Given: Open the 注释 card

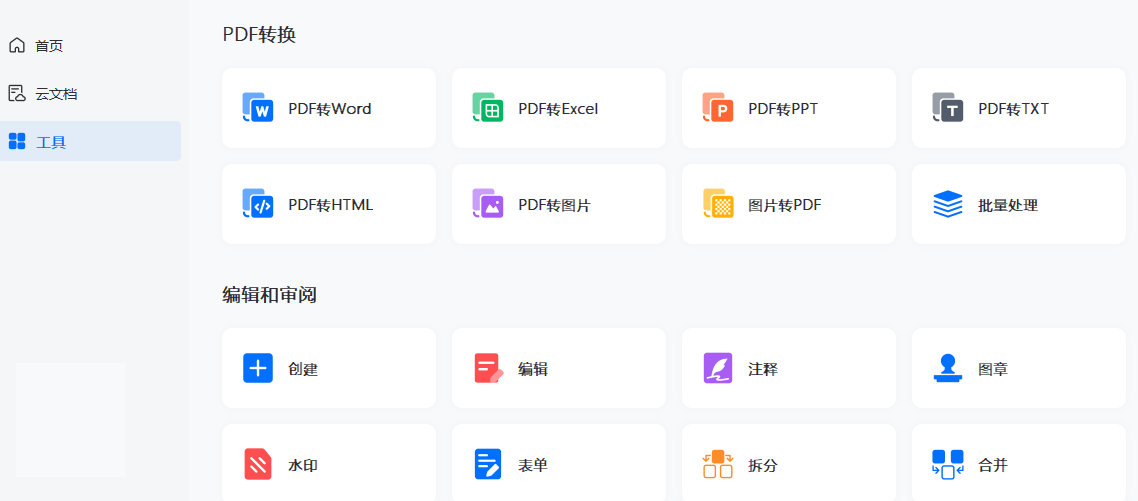Looking at the screenshot, I should pyautogui.click(x=789, y=368).
